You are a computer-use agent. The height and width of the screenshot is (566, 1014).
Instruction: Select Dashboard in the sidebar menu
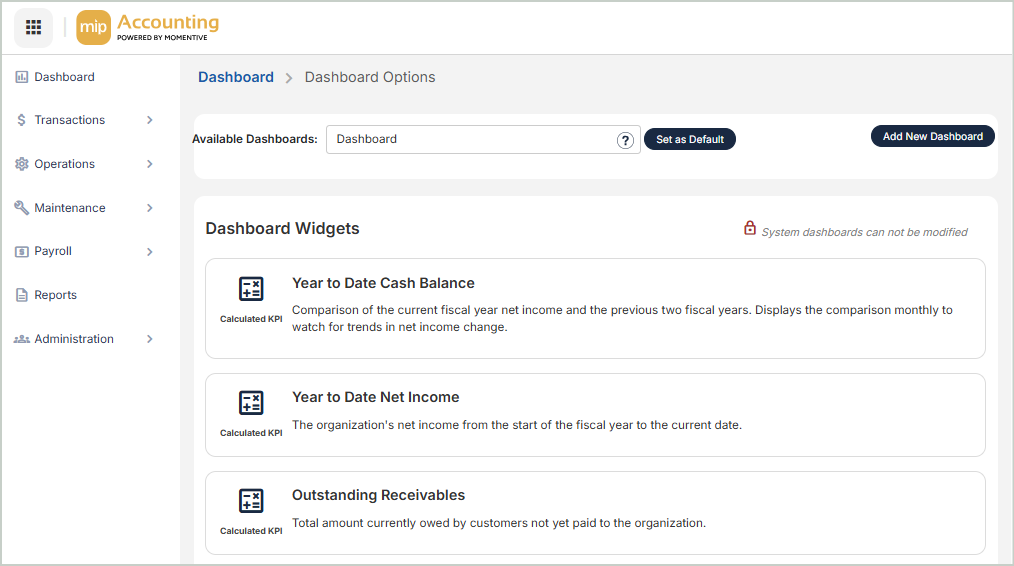coord(64,77)
